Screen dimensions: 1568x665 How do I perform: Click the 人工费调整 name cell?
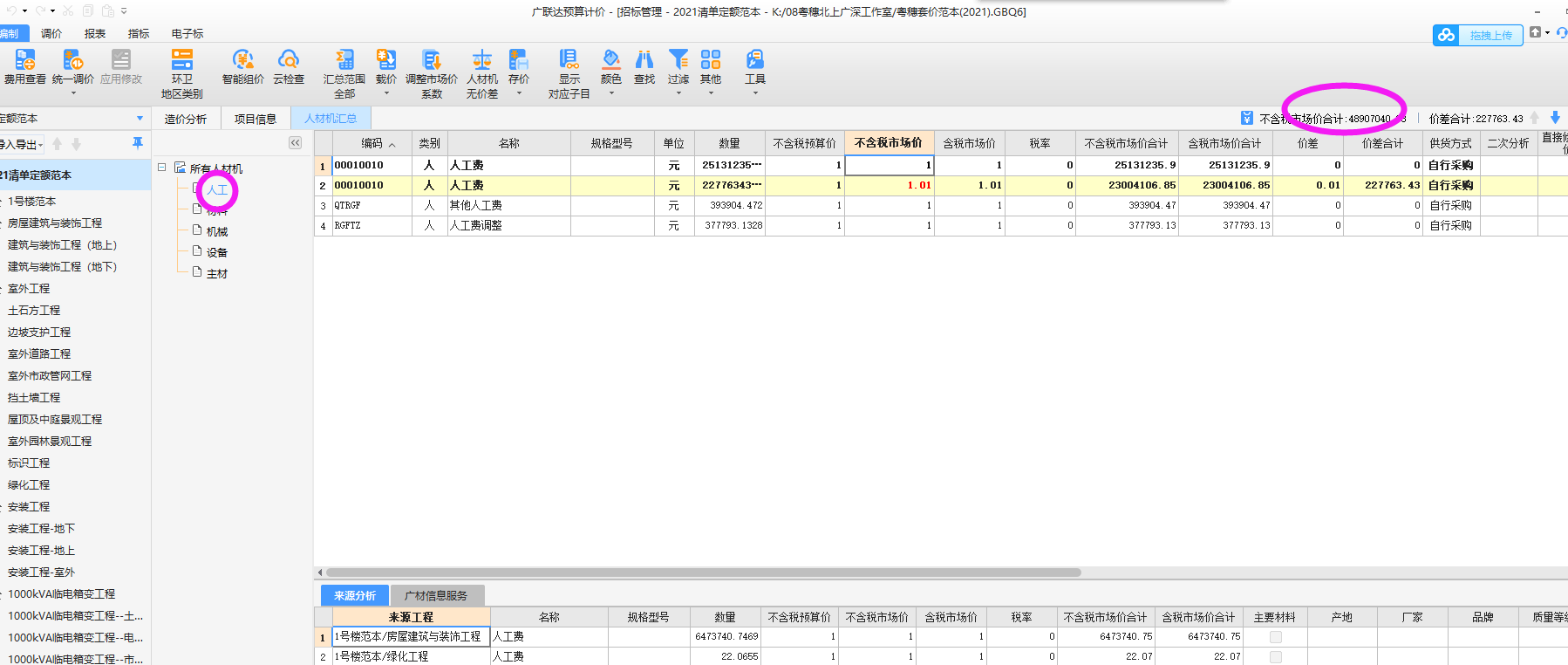coord(508,225)
